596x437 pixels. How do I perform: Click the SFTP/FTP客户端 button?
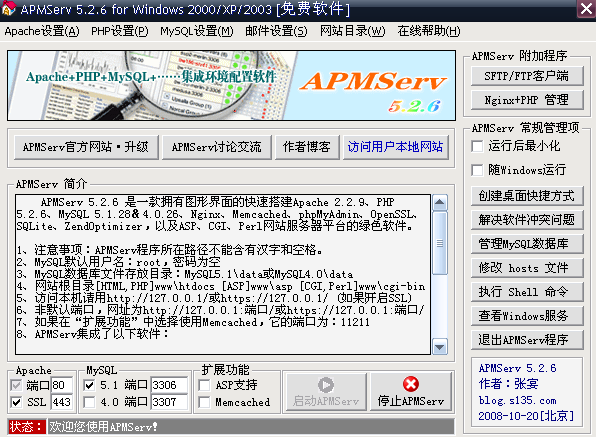point(527,76)
